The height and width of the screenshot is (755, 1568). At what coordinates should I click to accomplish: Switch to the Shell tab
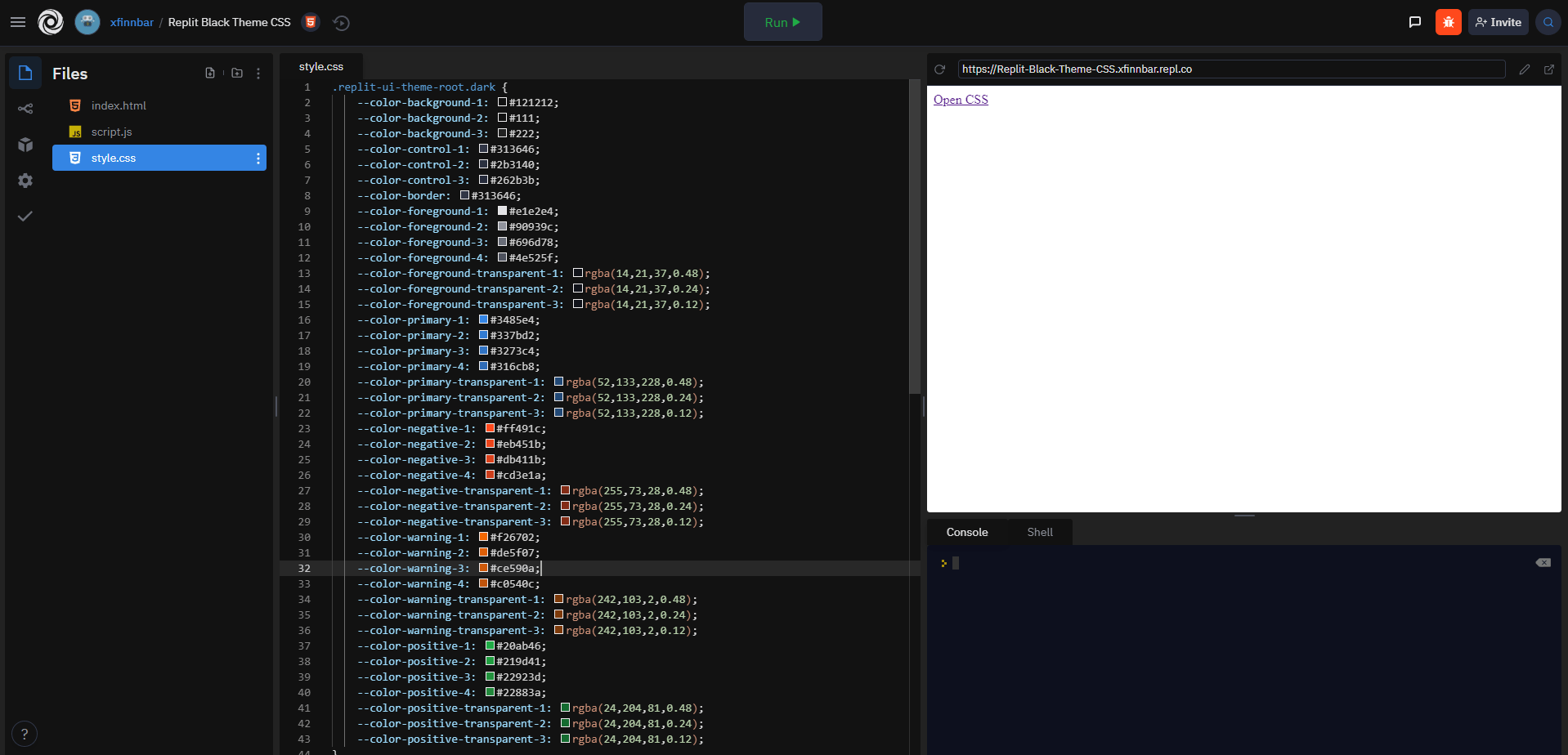coord(1040,532)
